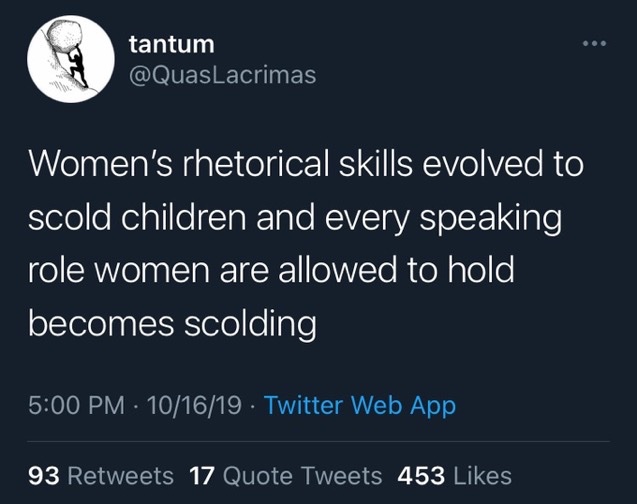This screenshot has width=637, height=504.
Task: Show the 453 Likes list
Action: tap(454, 475)
